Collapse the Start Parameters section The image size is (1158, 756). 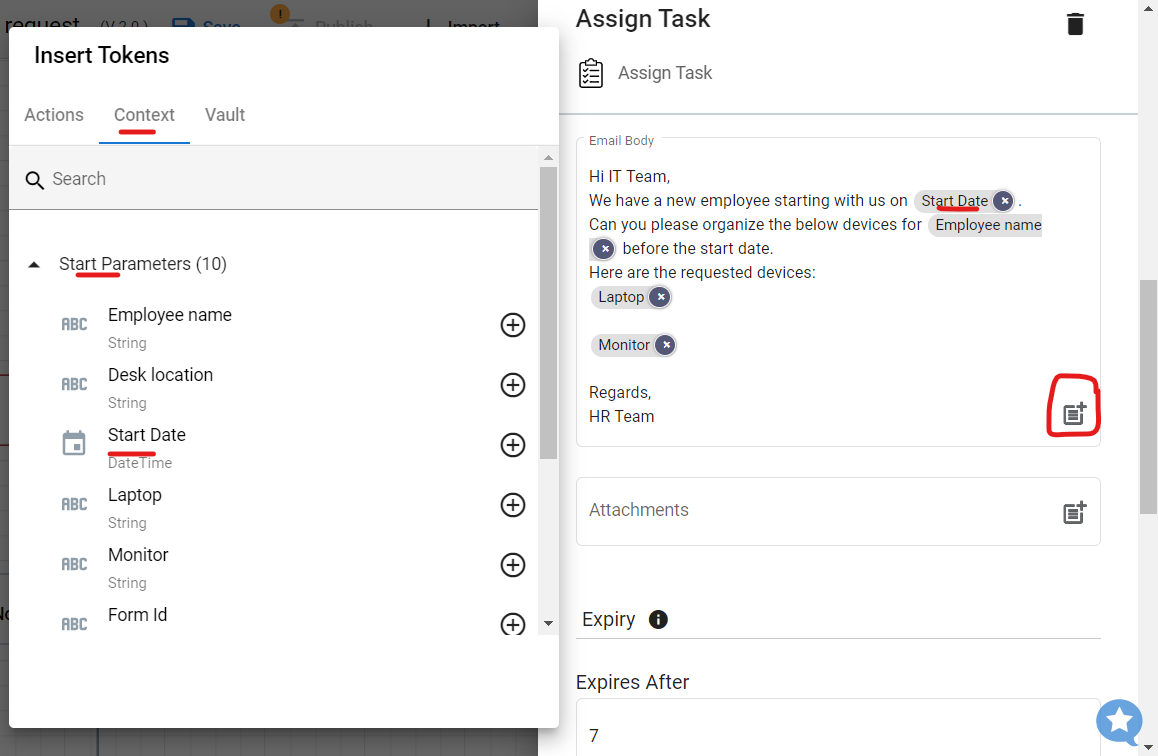click(x=34, y=263)
